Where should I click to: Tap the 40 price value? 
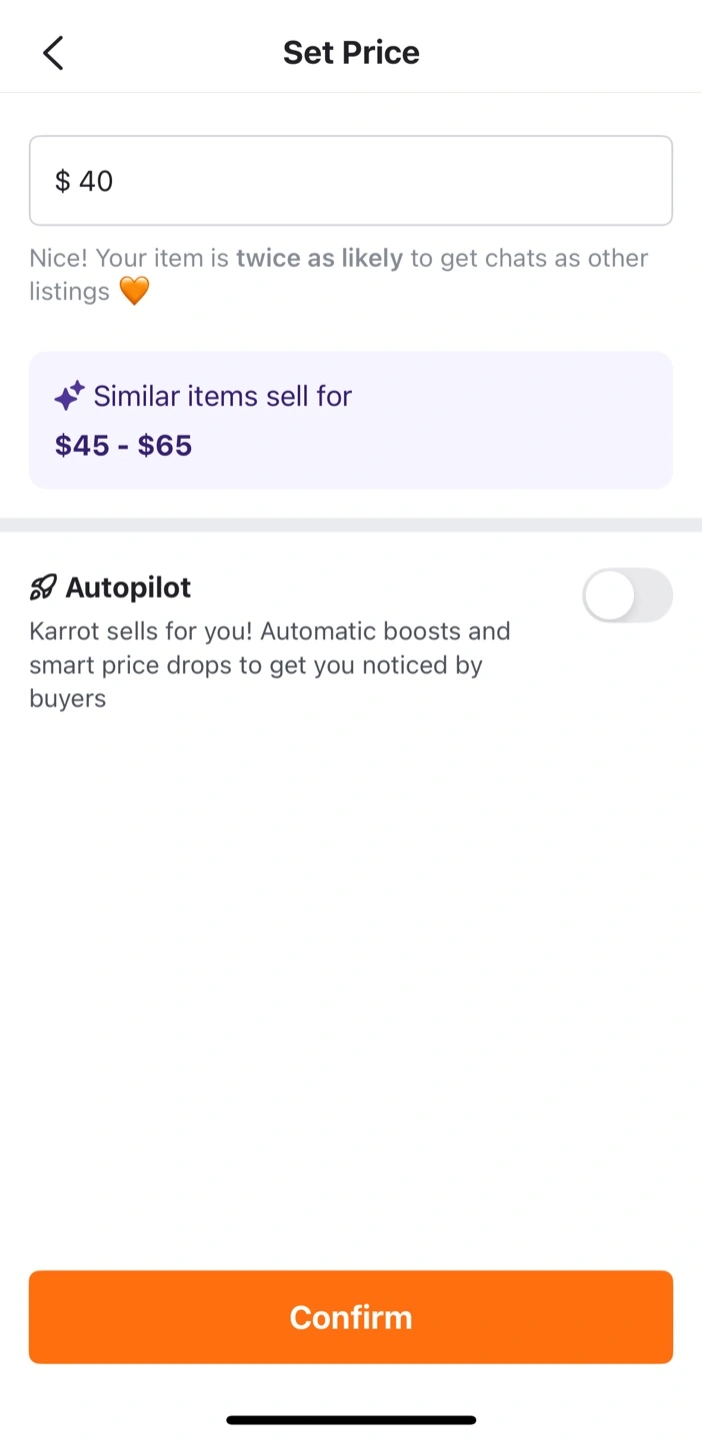[x=96, y=181]
